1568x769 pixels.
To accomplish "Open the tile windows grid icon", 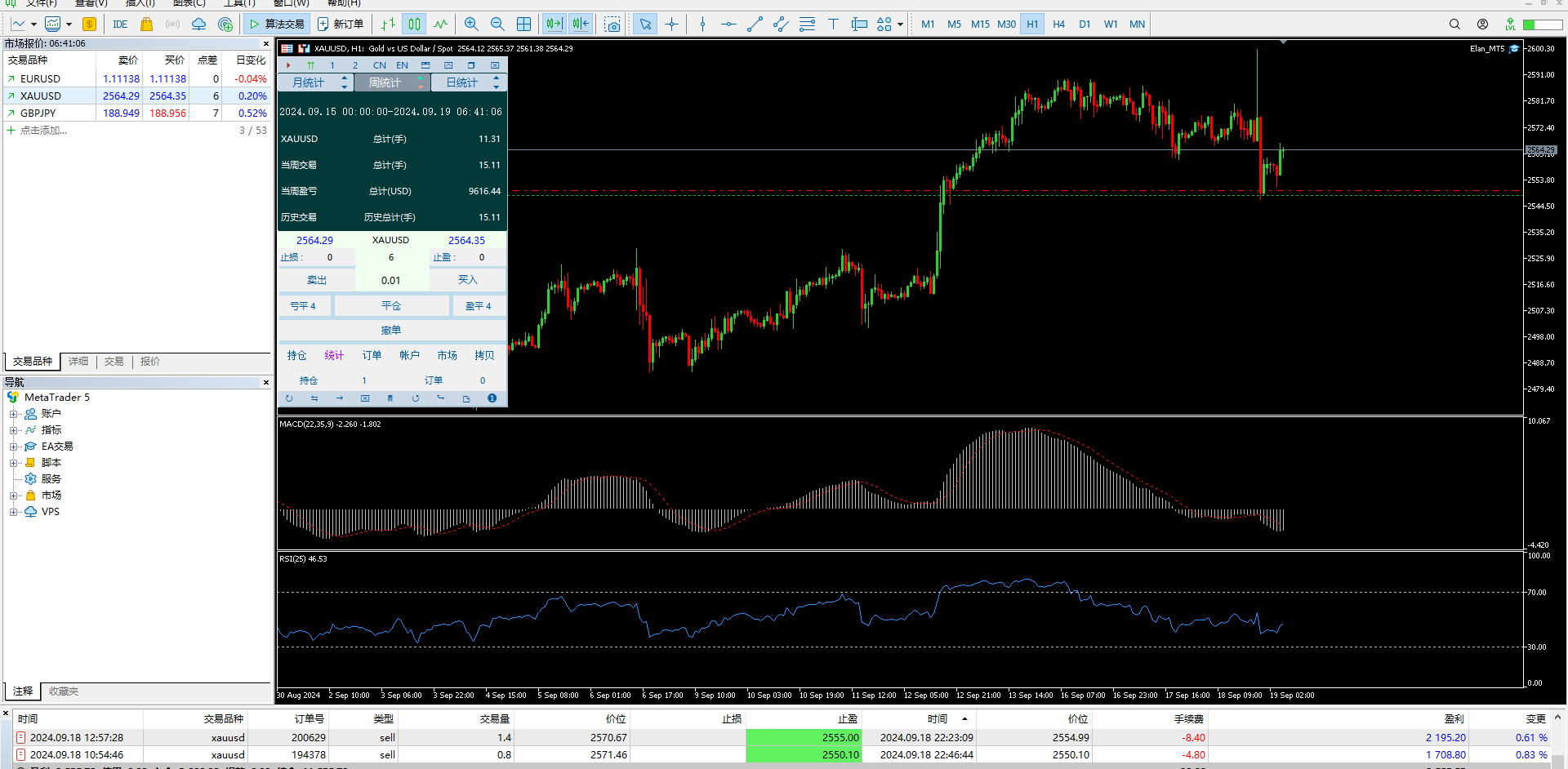I will [x=524, y=24].
